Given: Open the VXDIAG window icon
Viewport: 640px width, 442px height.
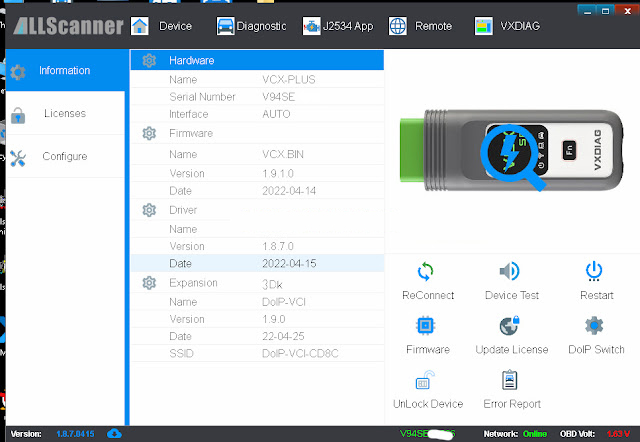Looking at the screenshot, I should [x=484, y=26].
